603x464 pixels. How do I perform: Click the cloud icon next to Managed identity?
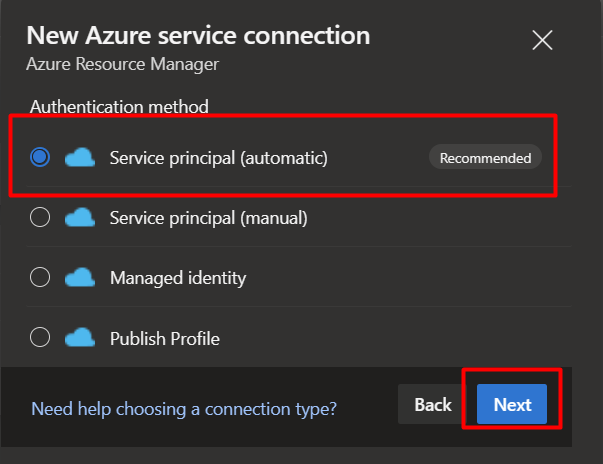click(80, 278)
